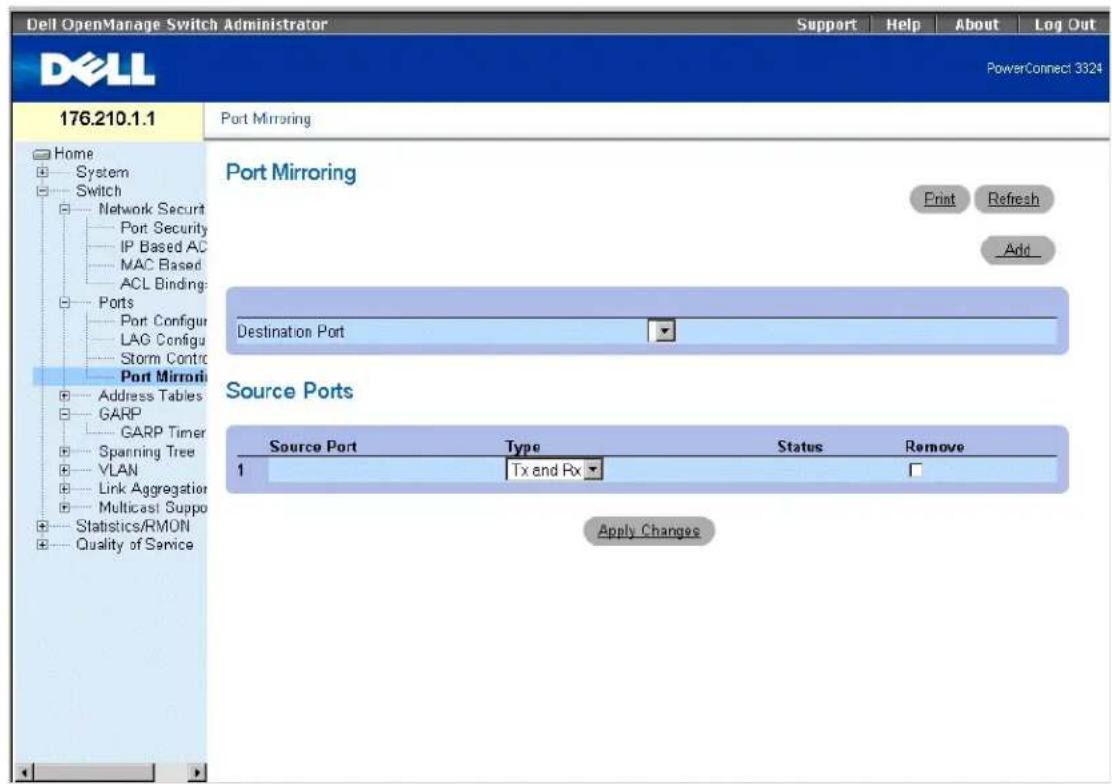Expand the Quality of Service node
1112x784 pixels.
[x=43, y=545]
